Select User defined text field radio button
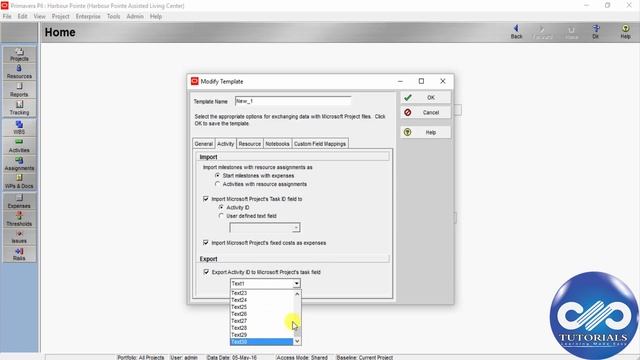The width and height of the screenshot is (640, 360). click(x=221, y=216)
